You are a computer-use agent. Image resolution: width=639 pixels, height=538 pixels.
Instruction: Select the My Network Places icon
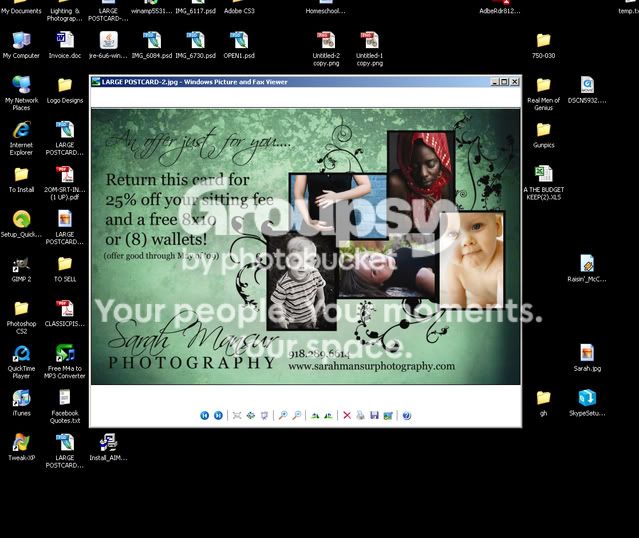pos(21,93)
